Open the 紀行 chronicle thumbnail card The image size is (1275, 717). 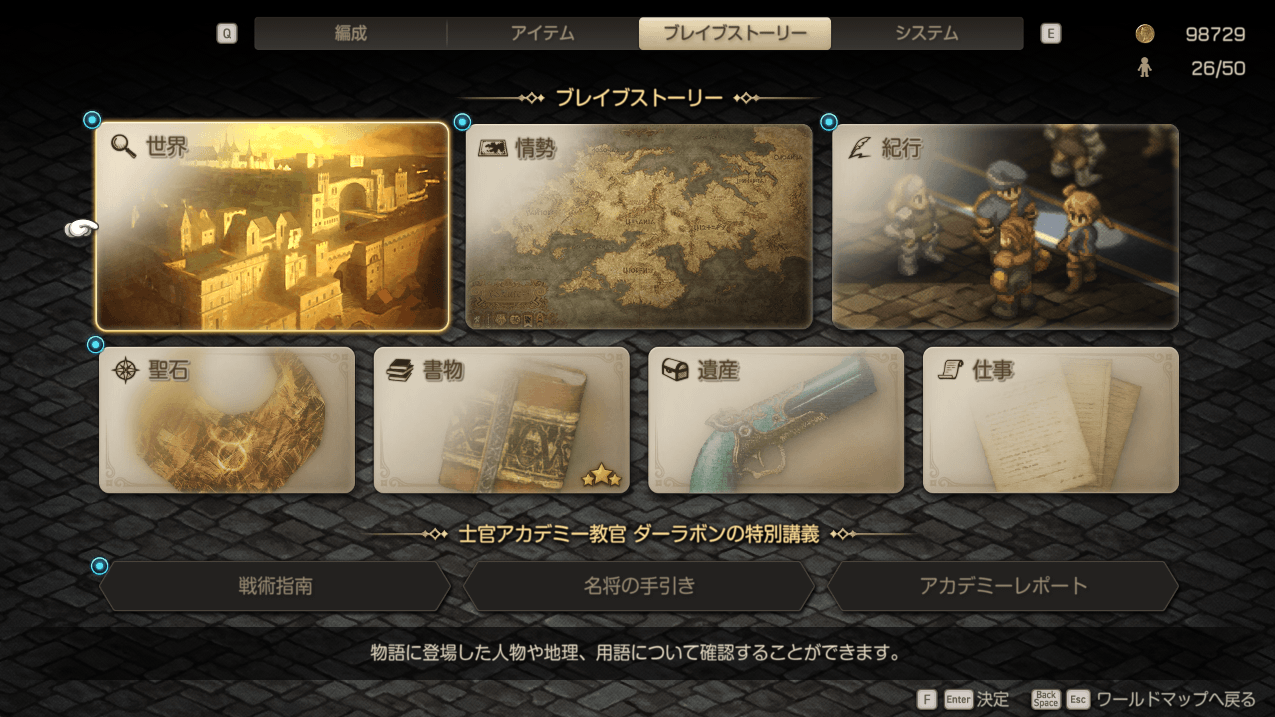click(1005, 227)
